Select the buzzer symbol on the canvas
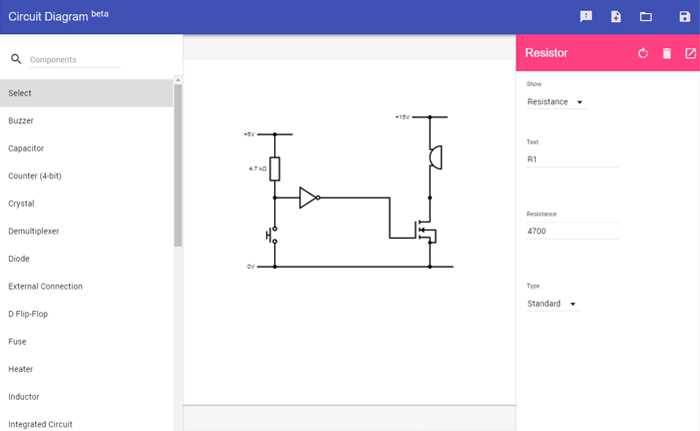 pos(435,157)
